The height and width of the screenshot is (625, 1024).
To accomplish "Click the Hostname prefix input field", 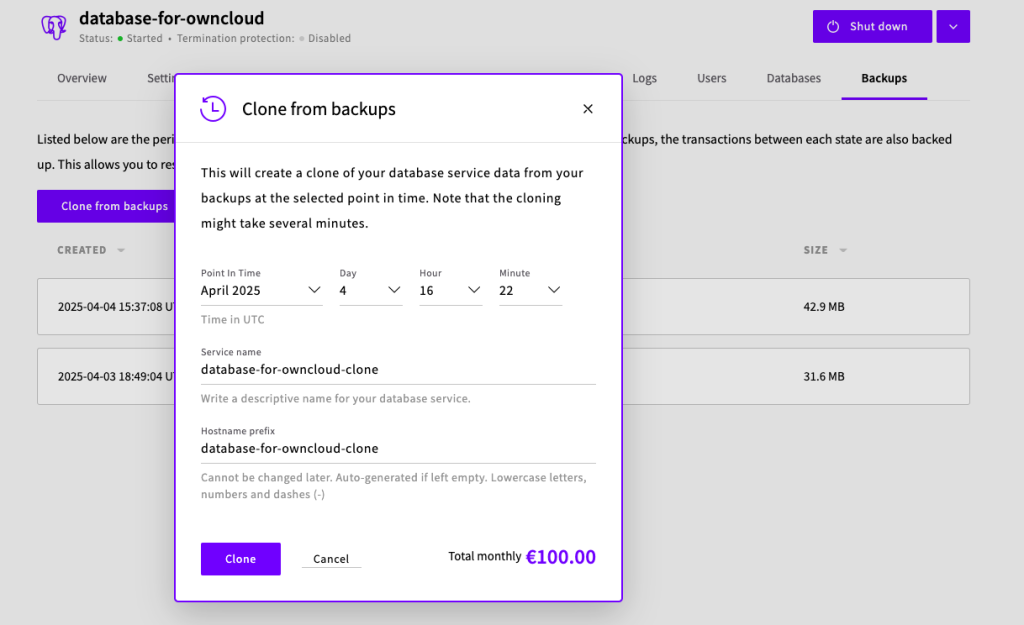I will (397, 449).
